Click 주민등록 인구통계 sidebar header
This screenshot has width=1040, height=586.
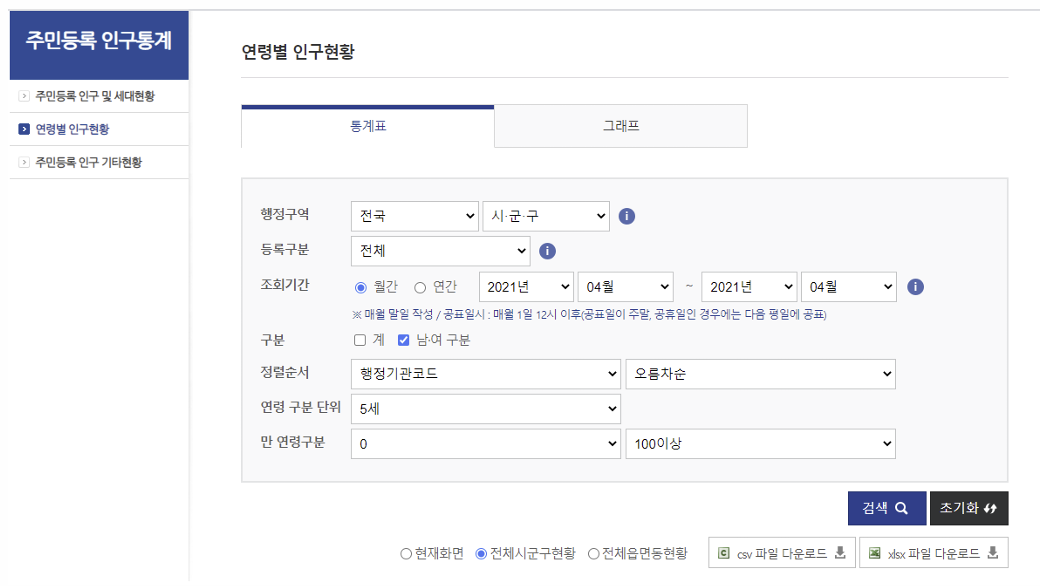pos(99,45)
